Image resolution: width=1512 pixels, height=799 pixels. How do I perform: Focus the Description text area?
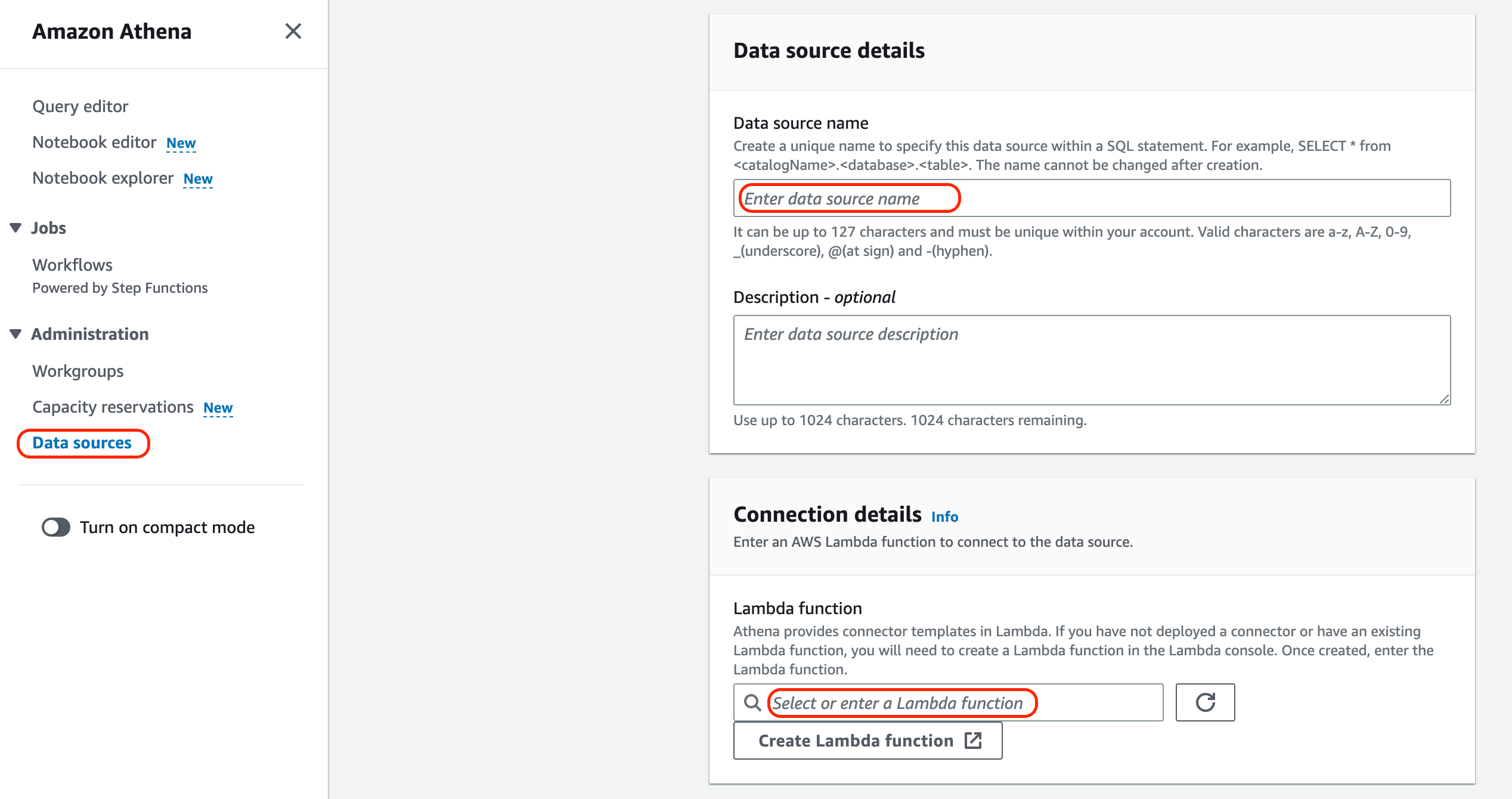pyautogui.click(x=1091, y=360)
